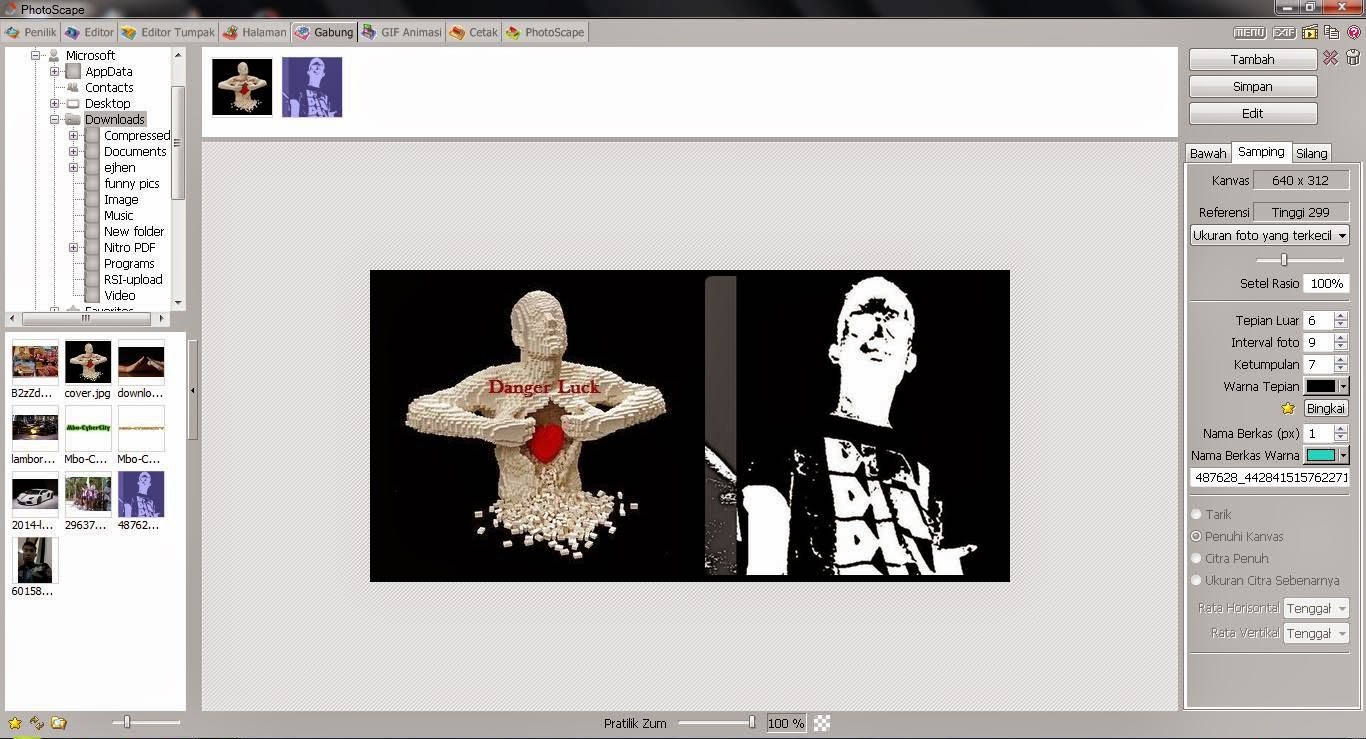Open the Ukuran foto yang terkecil dropdown

pyautogui.click(x=1270, y=235)
